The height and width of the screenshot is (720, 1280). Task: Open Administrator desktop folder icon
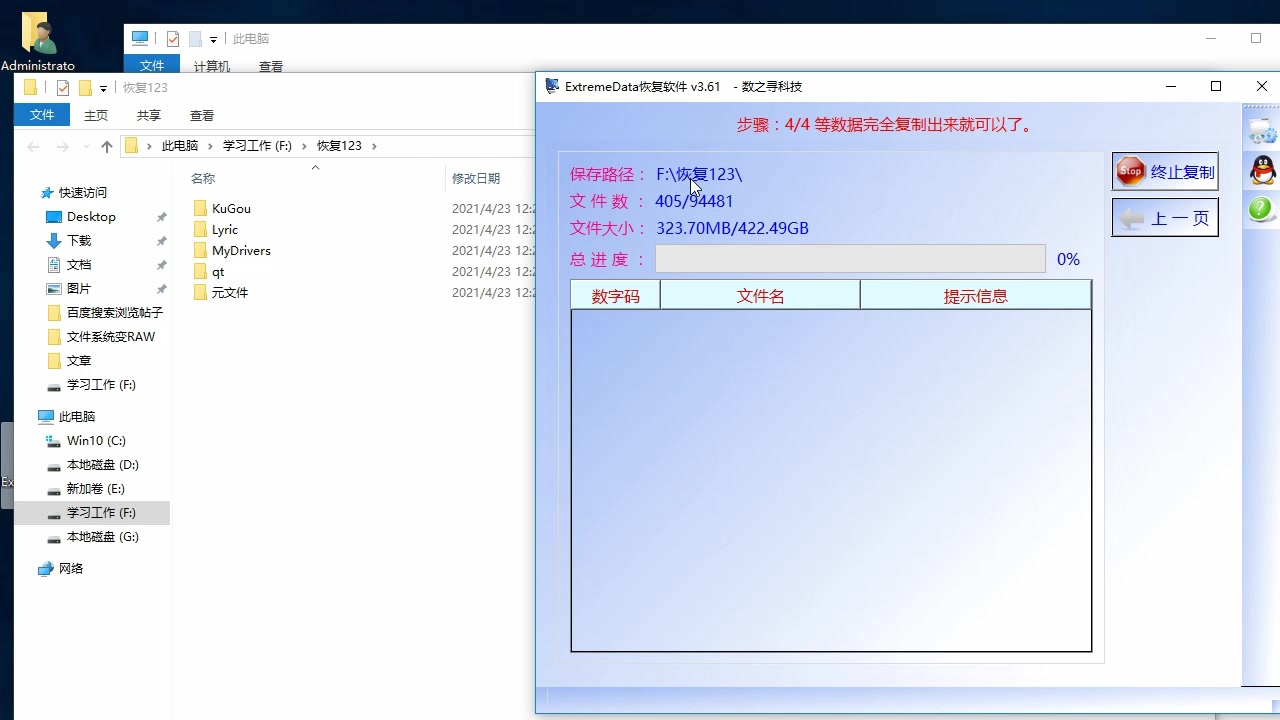(x=38, y=42)
